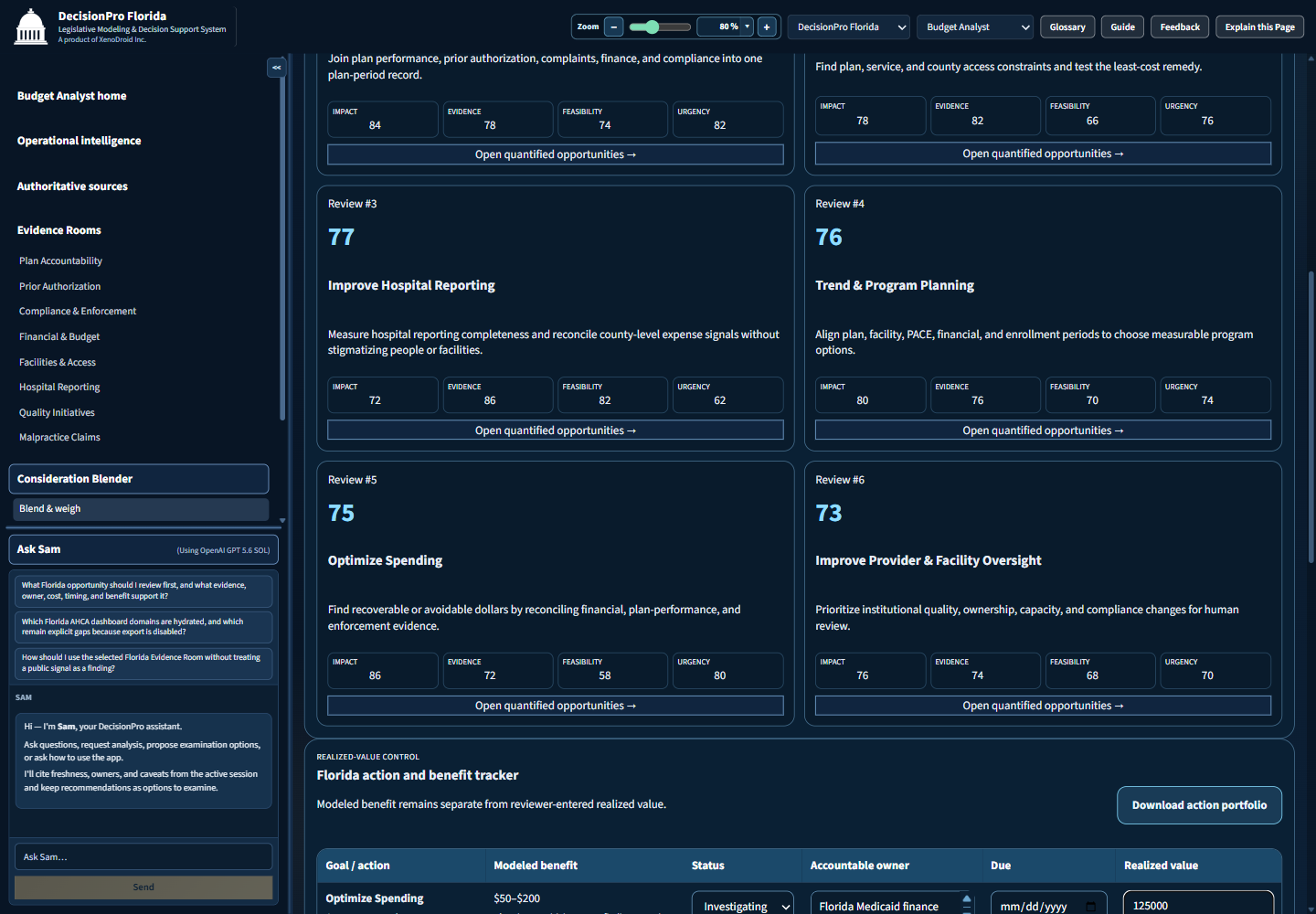
Task: Click the Due date mm/dd/yyyy field
Action: click(x=1048, y=905)
